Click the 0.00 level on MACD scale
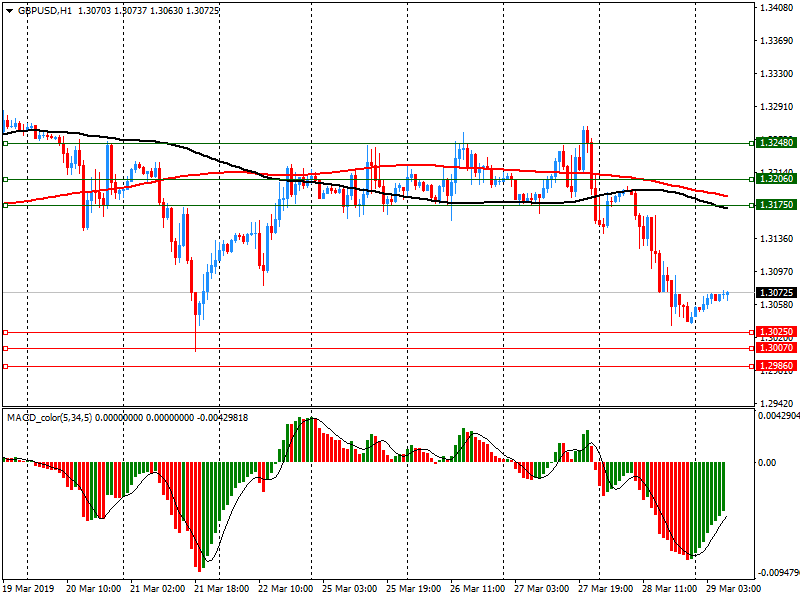 pos(768,463)
